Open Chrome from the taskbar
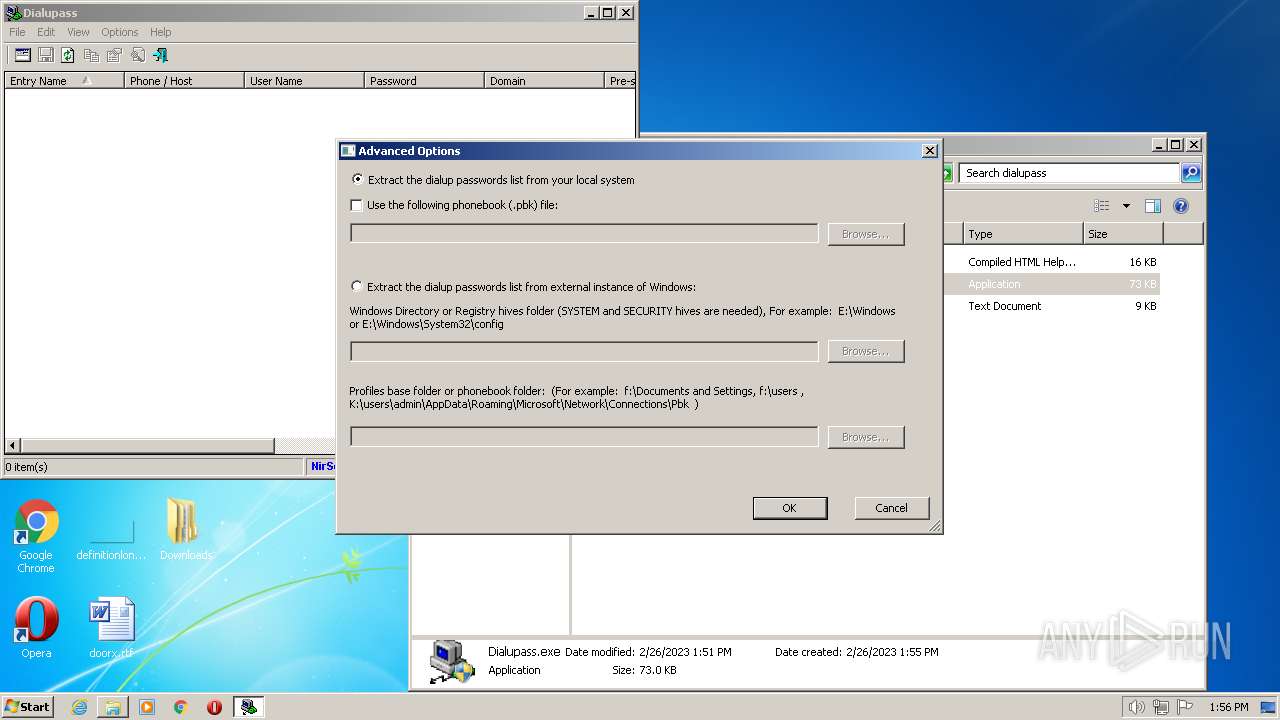The width and height of the screenshot is (1280, 720). coord(181,707)
